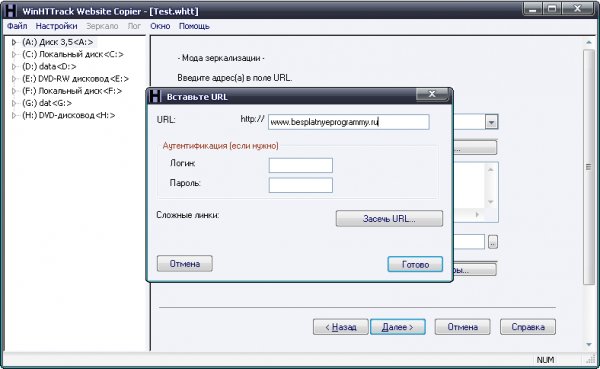Open help via Справка button
600x369 pixels.
(x=528, y=327)
